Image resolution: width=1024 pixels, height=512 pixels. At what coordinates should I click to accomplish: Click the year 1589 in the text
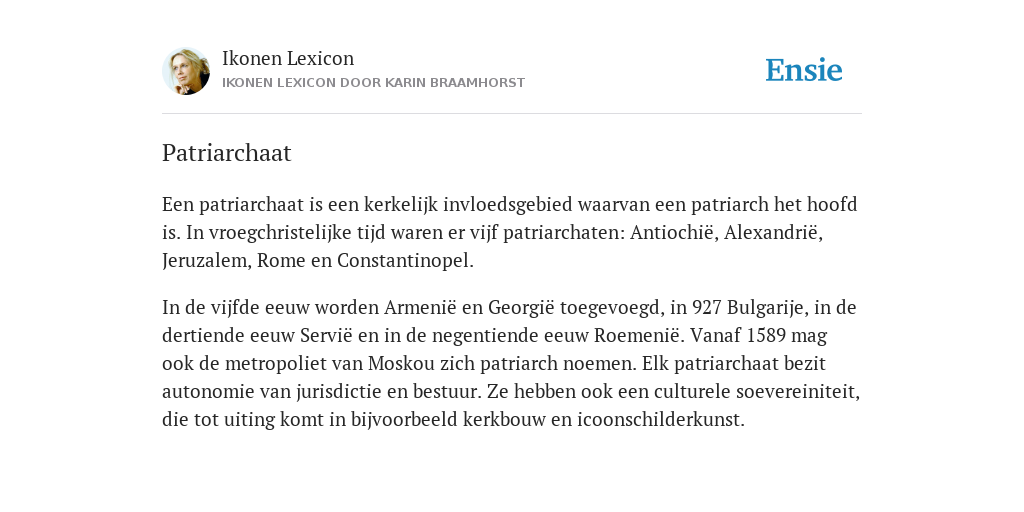point(767,336)
